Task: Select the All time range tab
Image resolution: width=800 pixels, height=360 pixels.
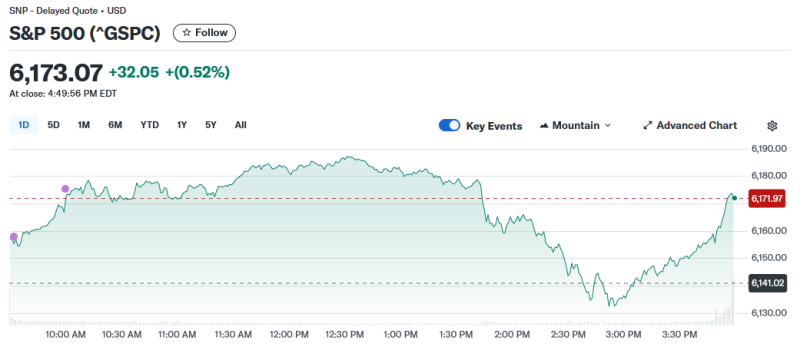Action: coord(241,125)
